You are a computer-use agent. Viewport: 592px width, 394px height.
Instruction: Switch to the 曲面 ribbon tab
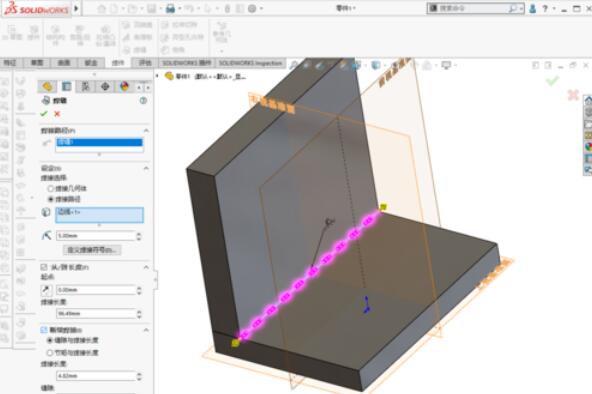(64, 63)
